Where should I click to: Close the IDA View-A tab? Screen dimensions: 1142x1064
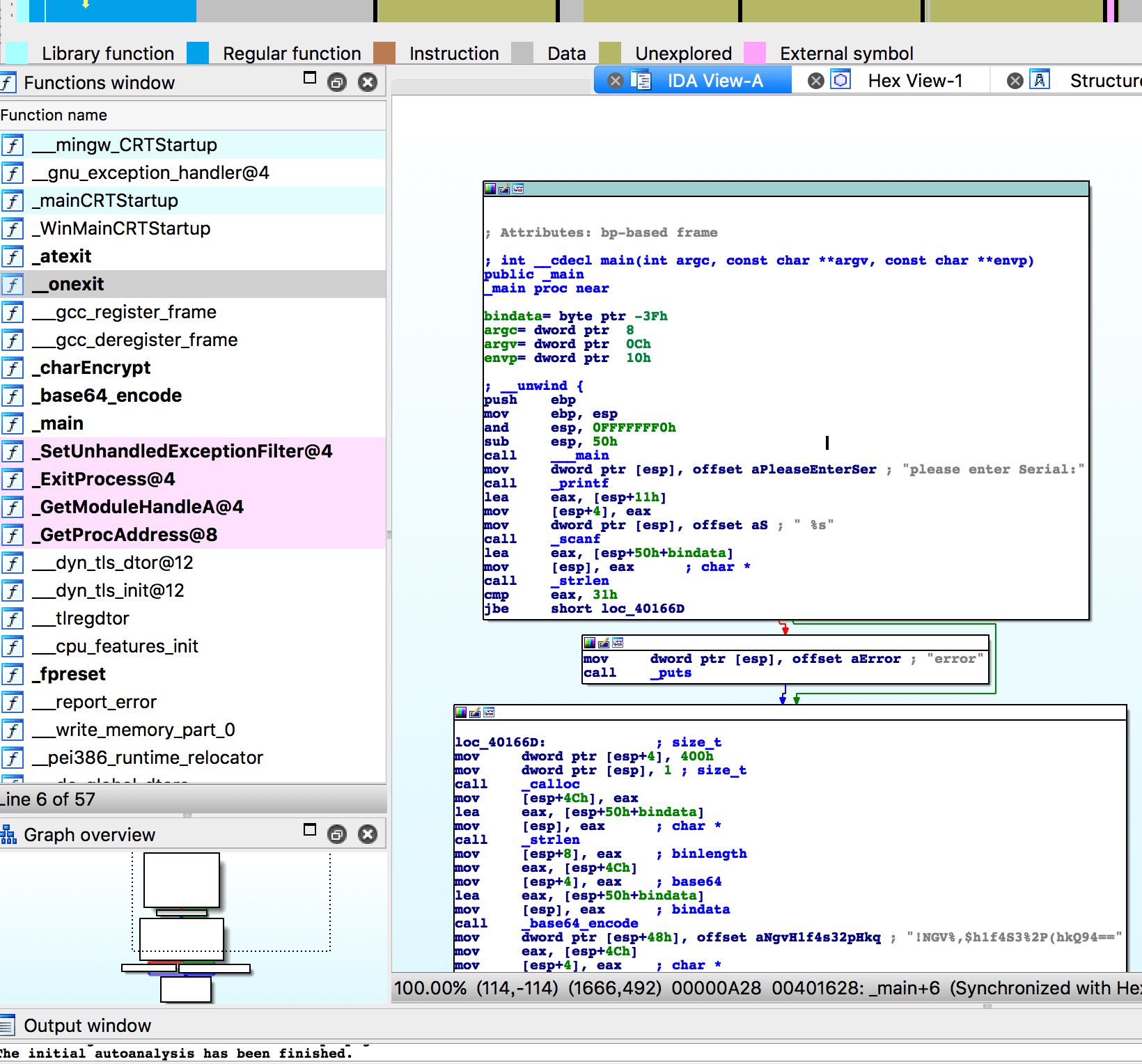click(x=616, y=81)
